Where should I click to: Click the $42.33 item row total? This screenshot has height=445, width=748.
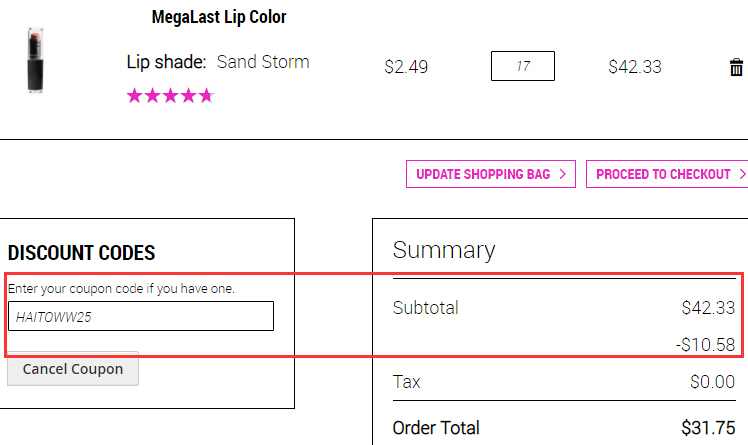[x=635, y=67]
